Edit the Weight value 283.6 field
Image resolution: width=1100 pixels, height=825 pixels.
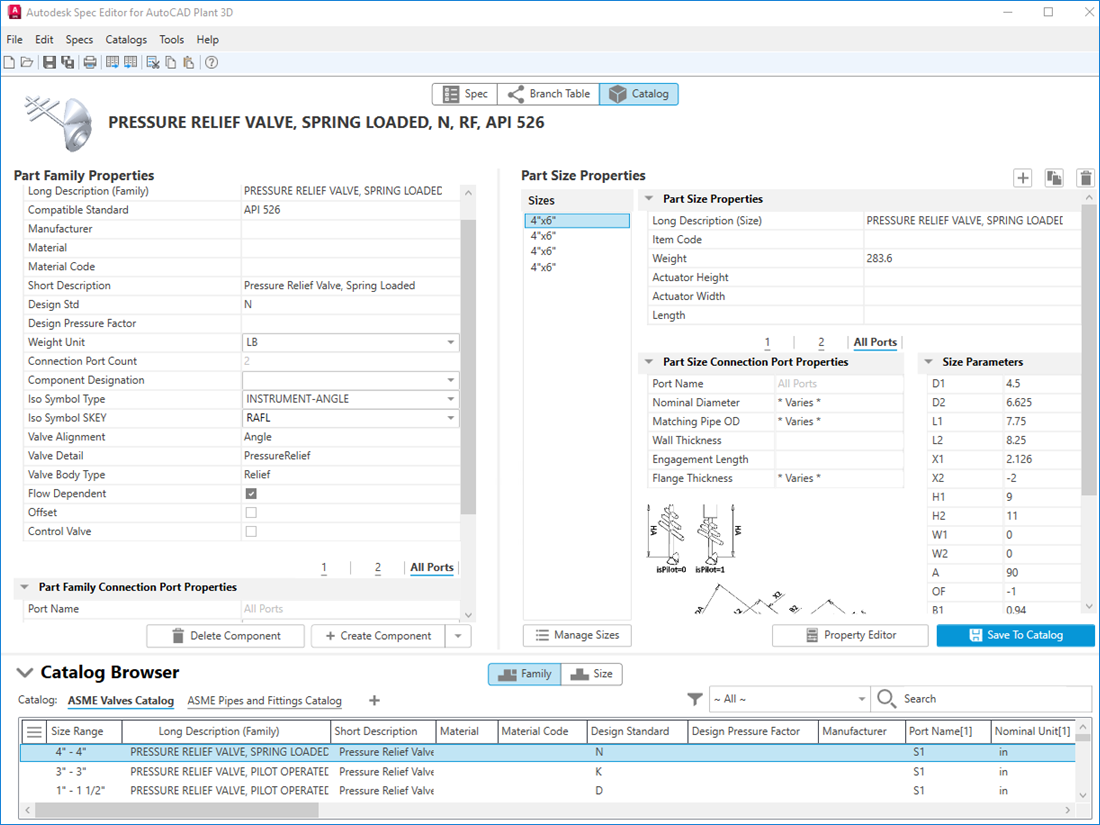972,258
